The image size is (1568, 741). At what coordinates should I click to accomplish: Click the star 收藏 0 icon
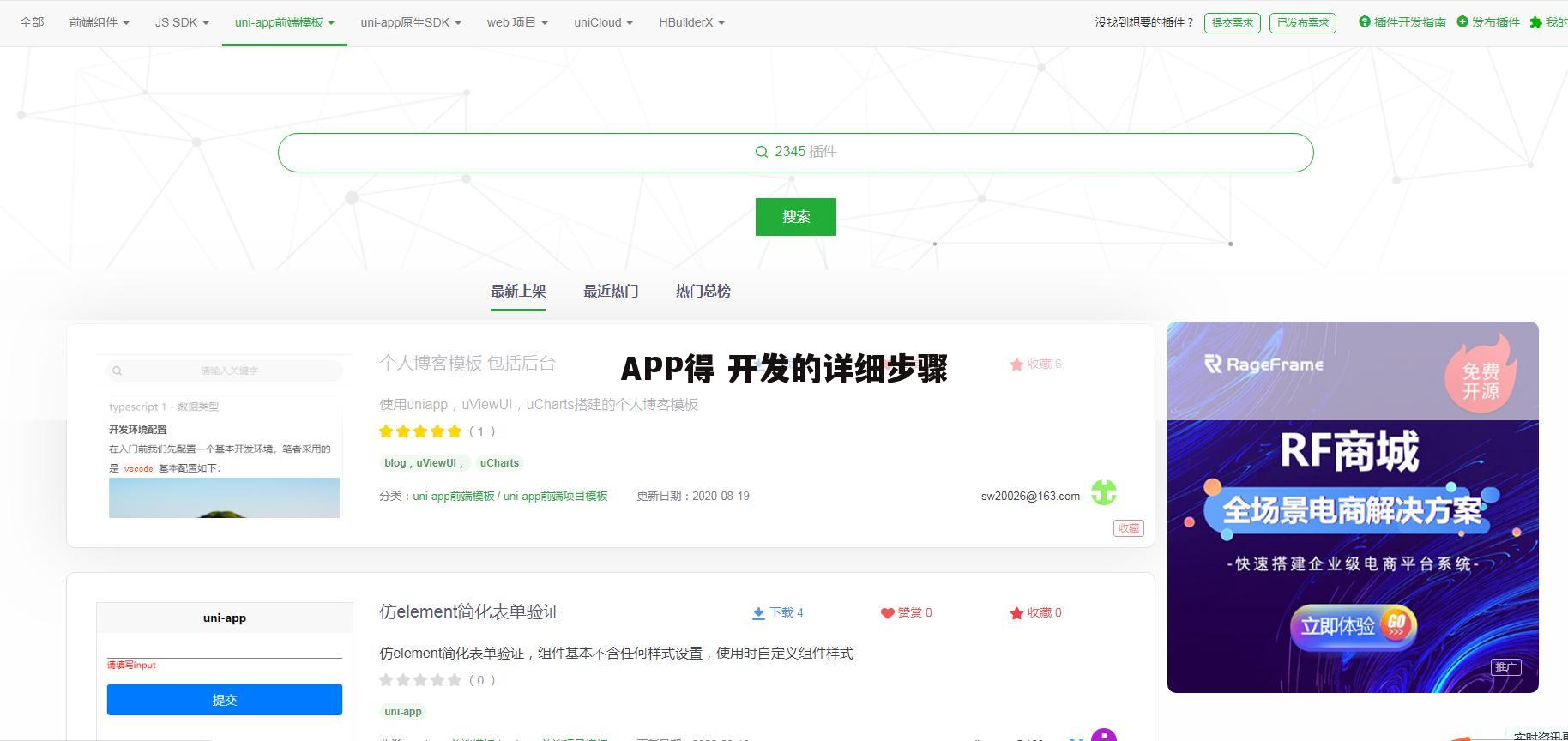pos(1016,613)
